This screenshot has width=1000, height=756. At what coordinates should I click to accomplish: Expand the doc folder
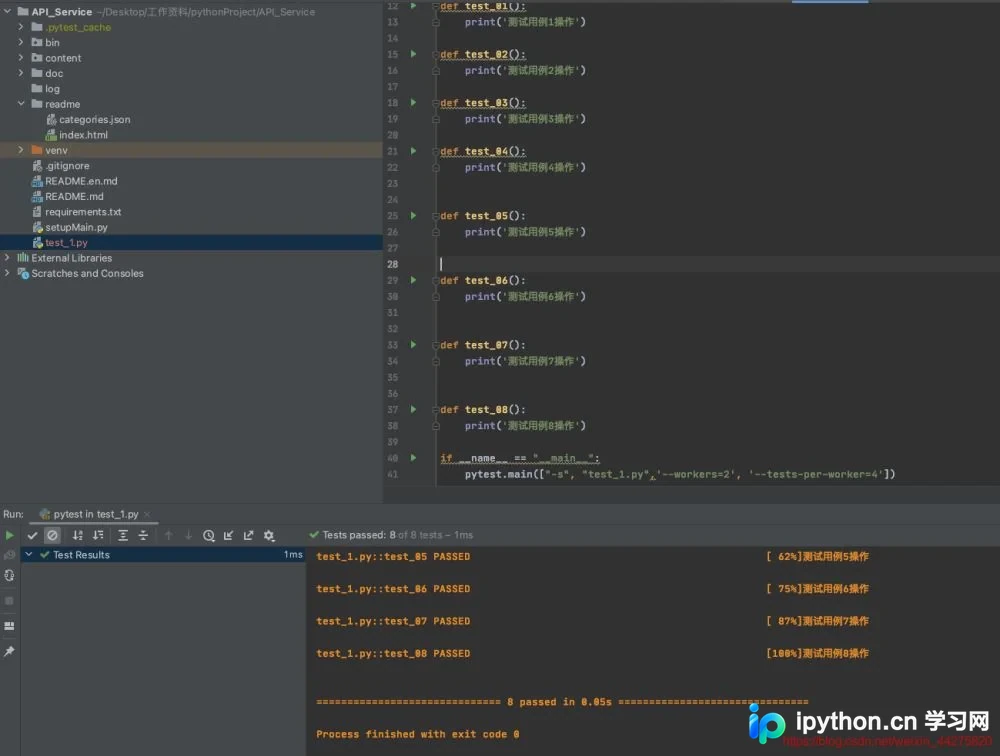21,73
